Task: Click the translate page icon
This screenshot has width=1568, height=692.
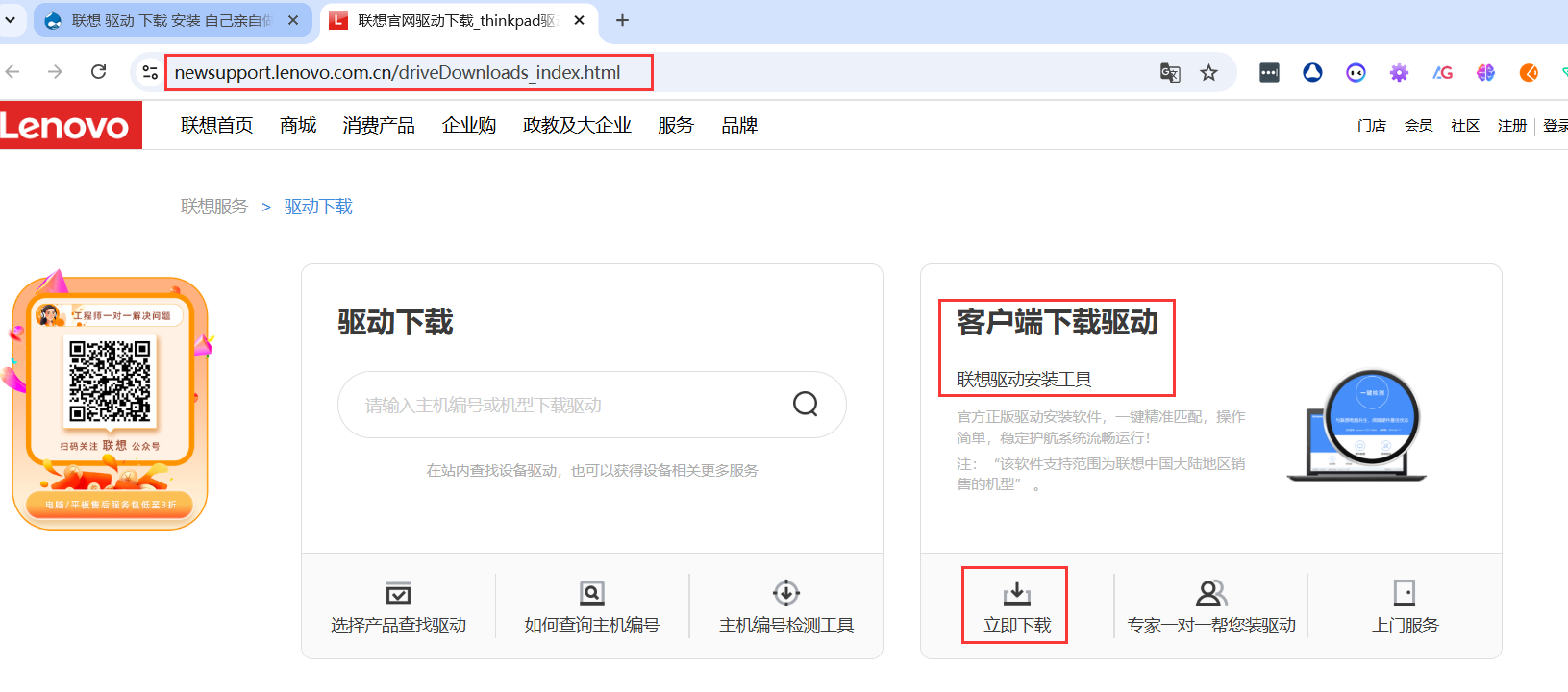Action: pyautogui.click(x=1170, y=72)
